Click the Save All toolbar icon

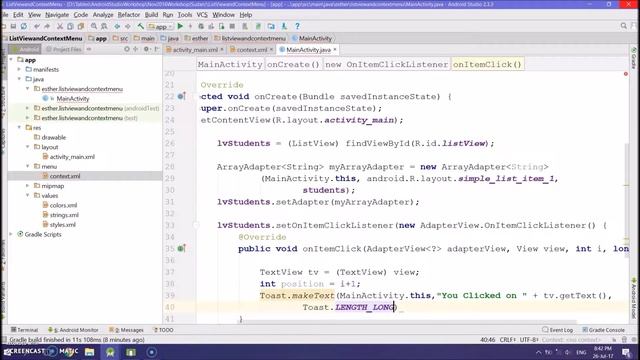pyautogui.click(x=13, y=26)
